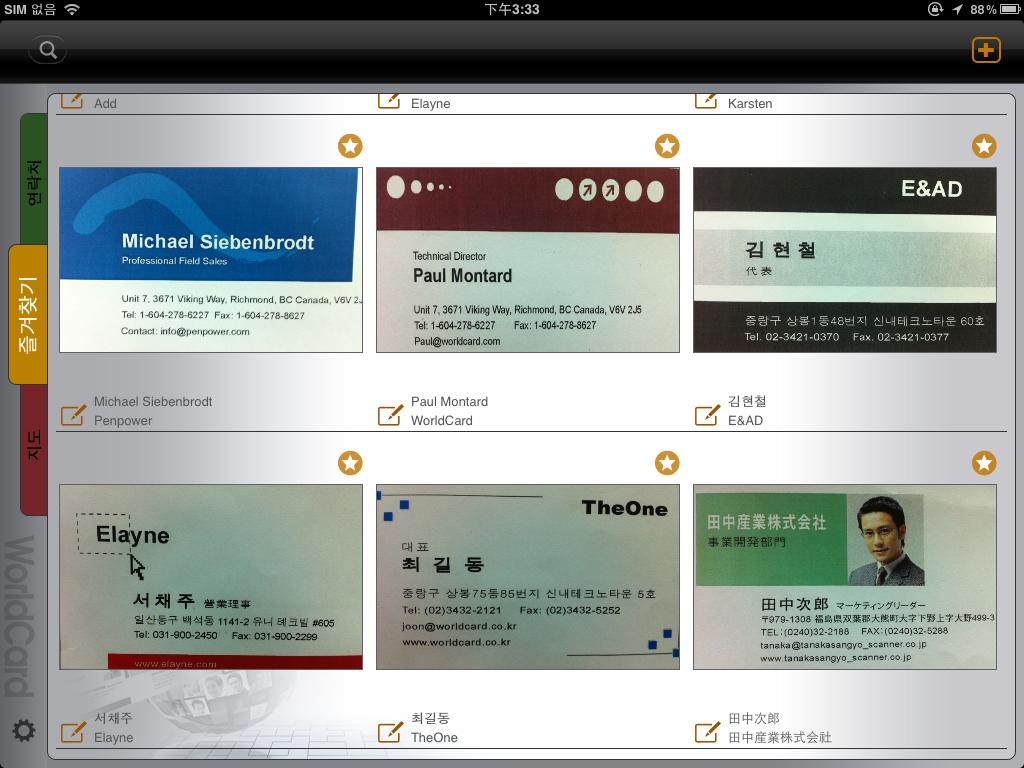This screenshot has width=1024, height=768.
Task: Open the Paul Montard name label
Action: point(449,402)
